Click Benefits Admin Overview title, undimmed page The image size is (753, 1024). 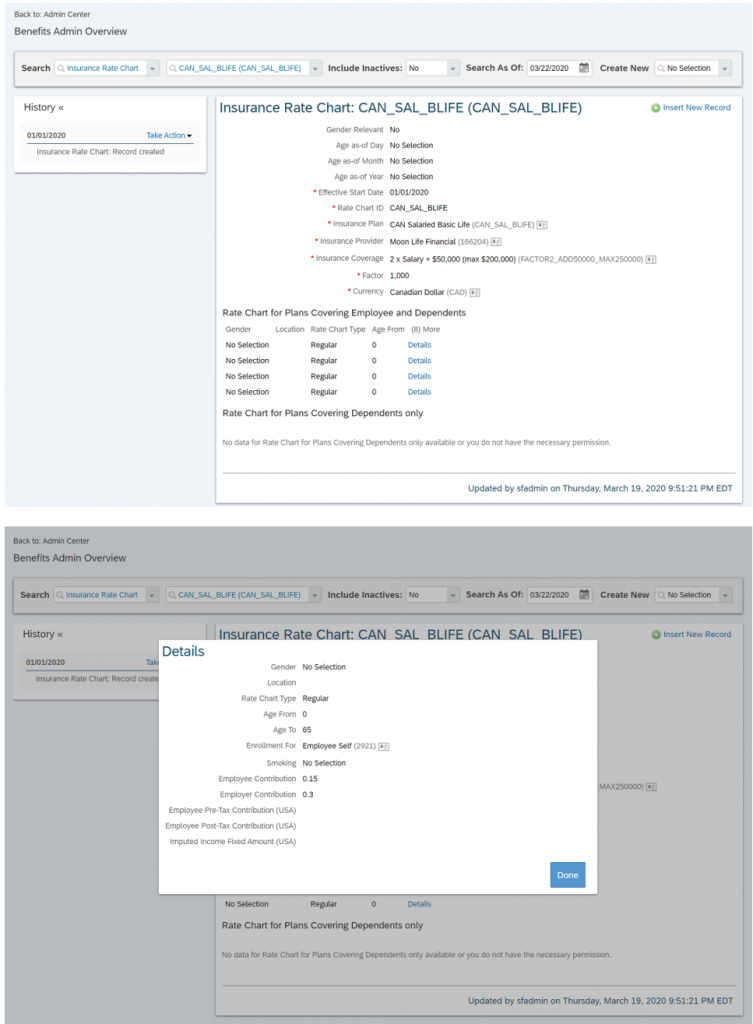pyautogui.click(x=71, y=31)
